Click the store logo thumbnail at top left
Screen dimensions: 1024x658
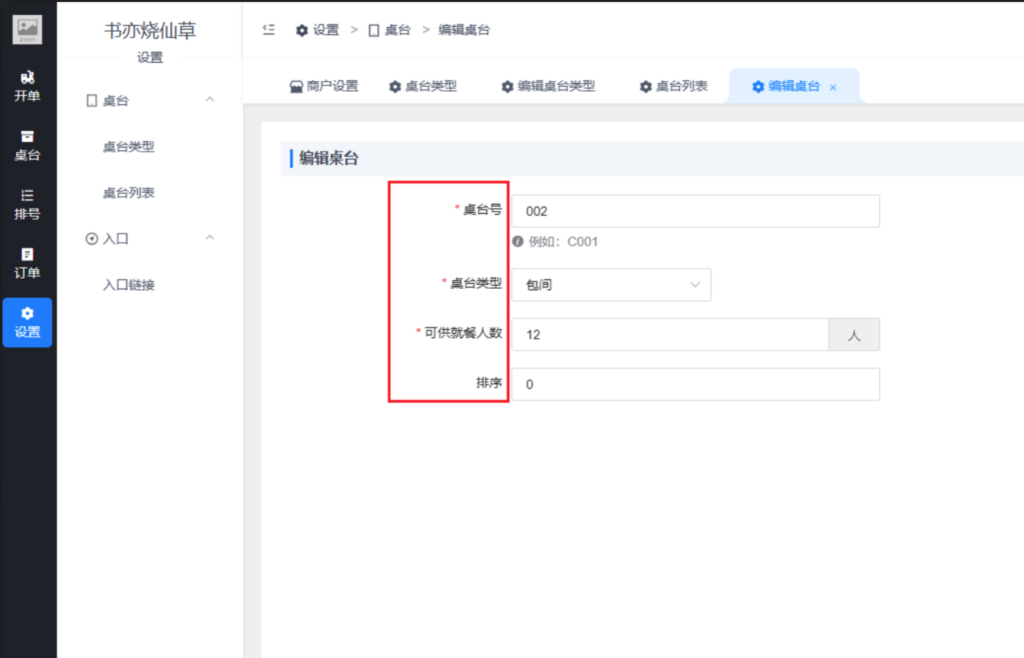pos(26,28)
